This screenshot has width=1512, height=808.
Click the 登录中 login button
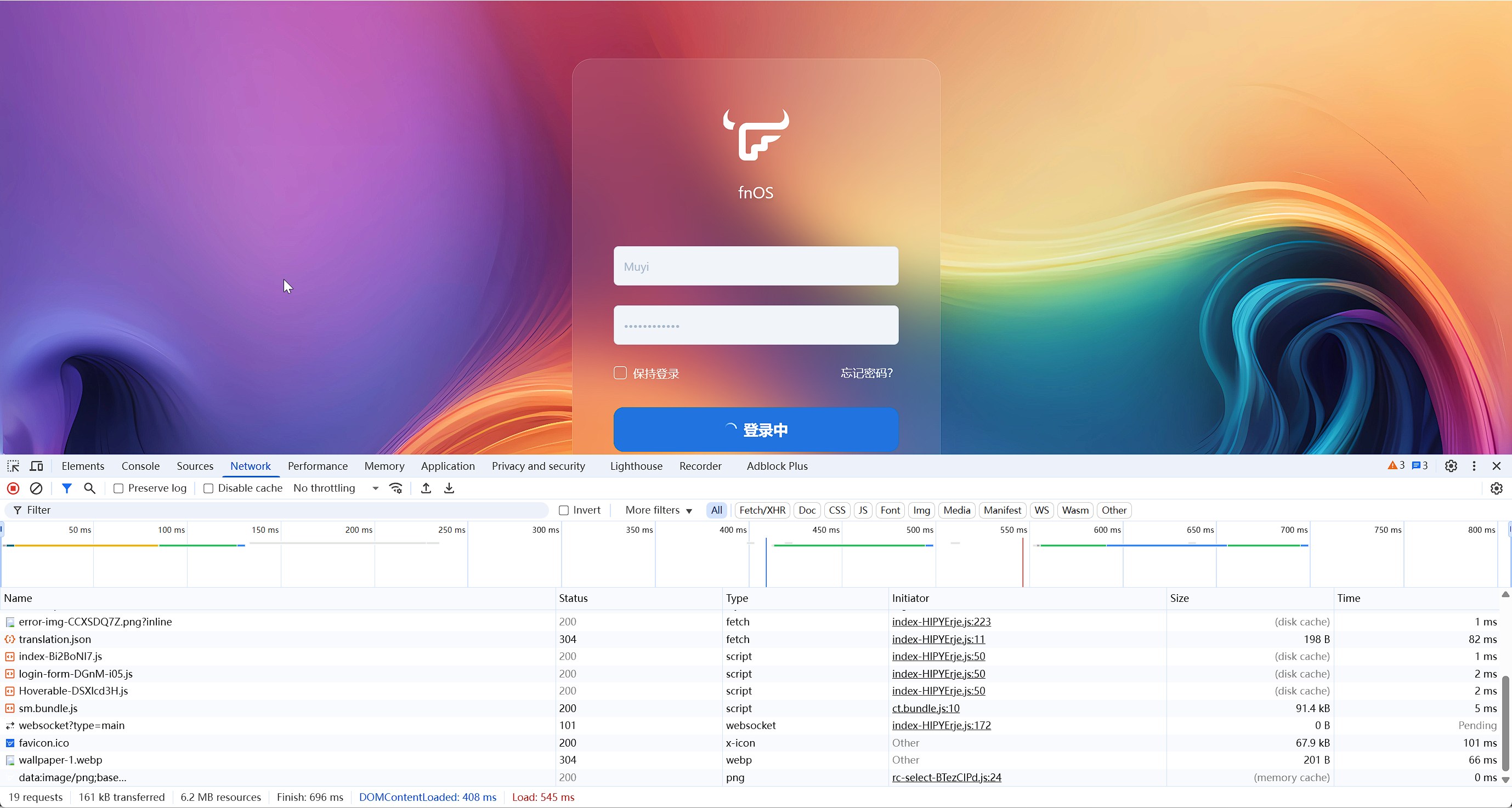(x=756, y=430)
